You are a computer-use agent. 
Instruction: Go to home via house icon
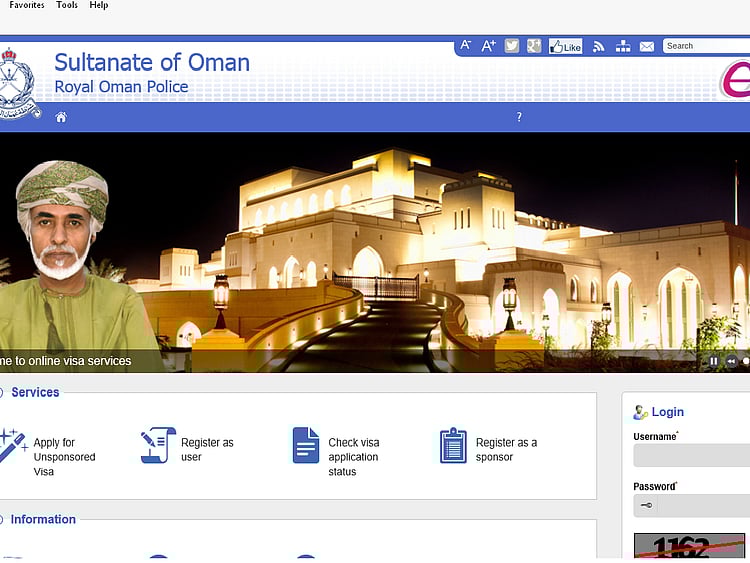point(61,117)
